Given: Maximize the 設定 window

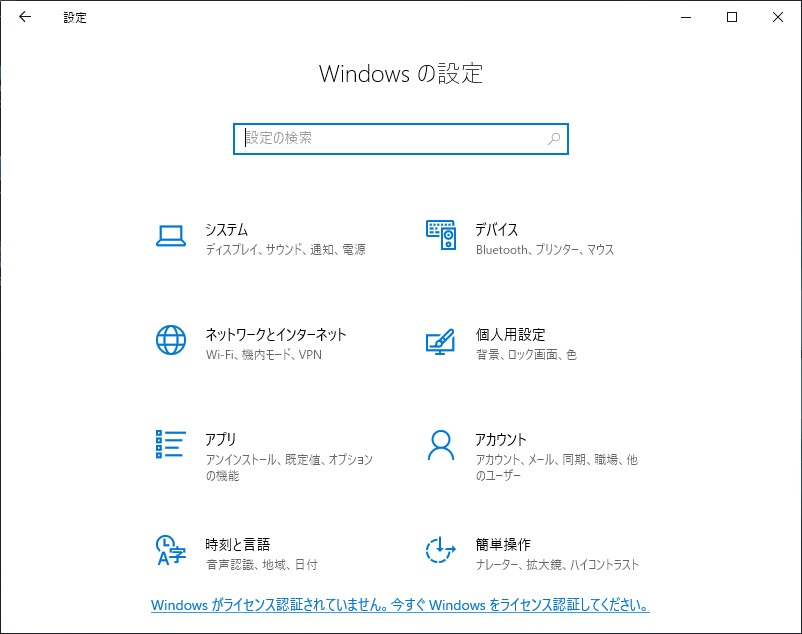Looking at the screenshot, I should pos(732,17).
